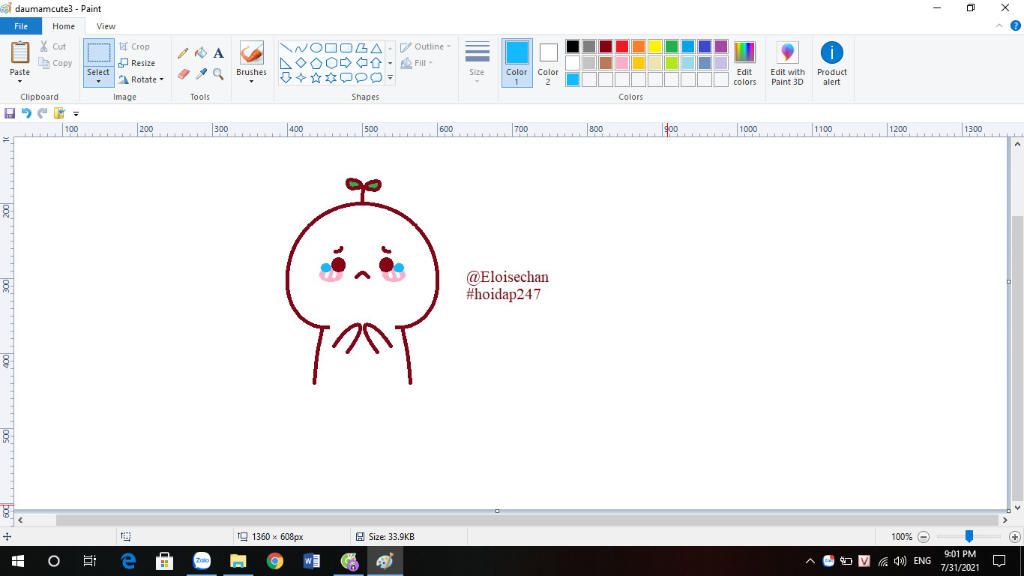Choose the Diamond shape
The height and width of the screenshot is (576, 1024).
click(300, 63)
